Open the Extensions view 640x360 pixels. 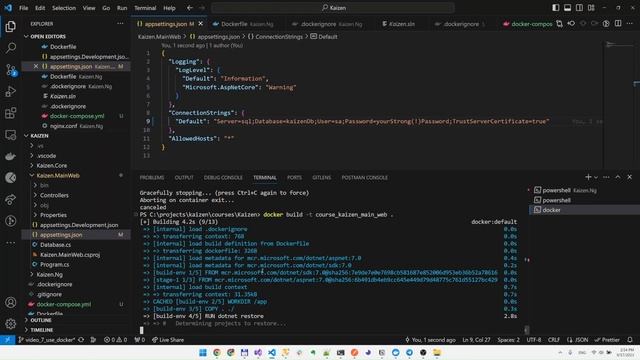pyautogui.click(x=11, y=113)
